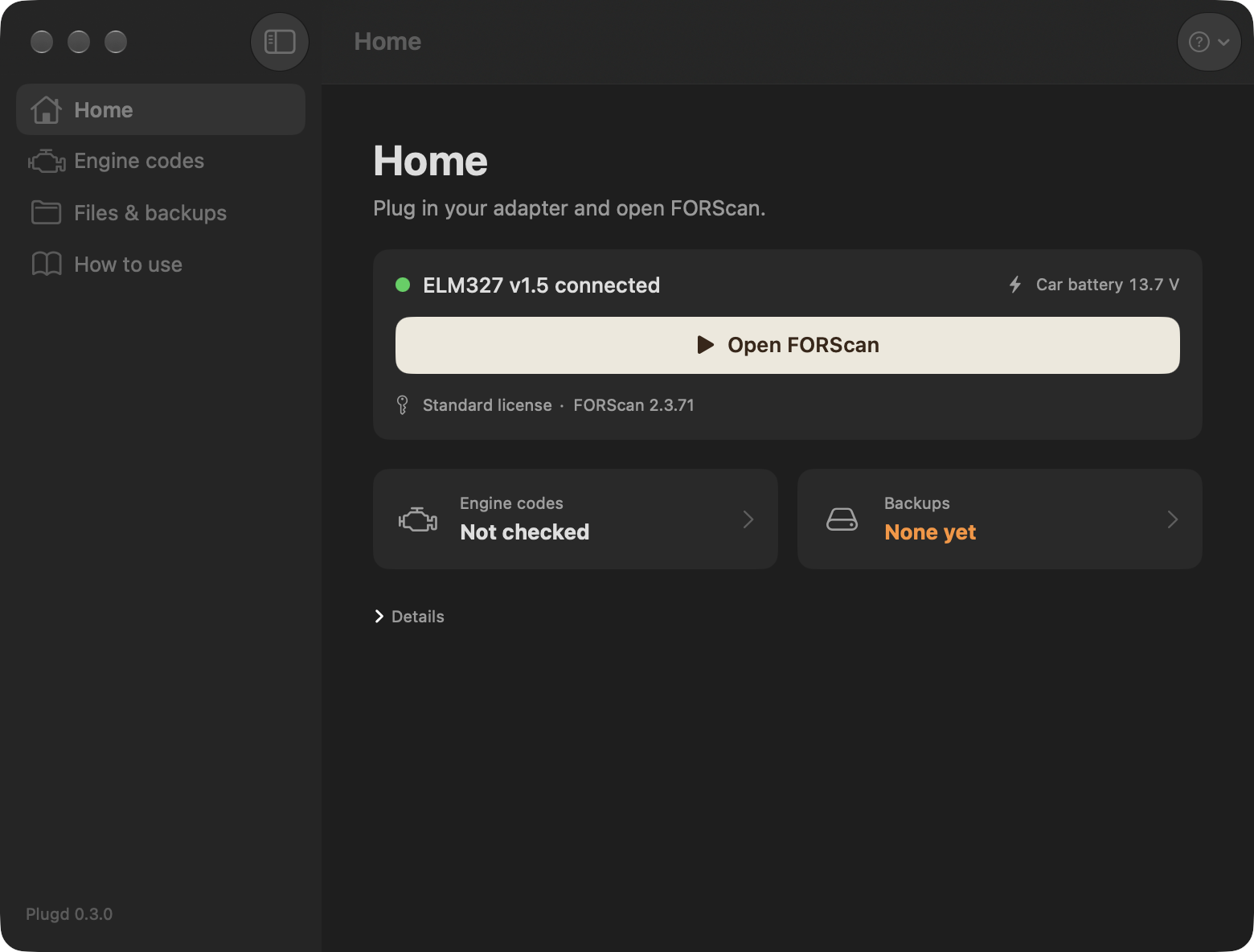Click the "Not checked" engine codes status
1254x952 pixels.
click(x=524, y=532)
